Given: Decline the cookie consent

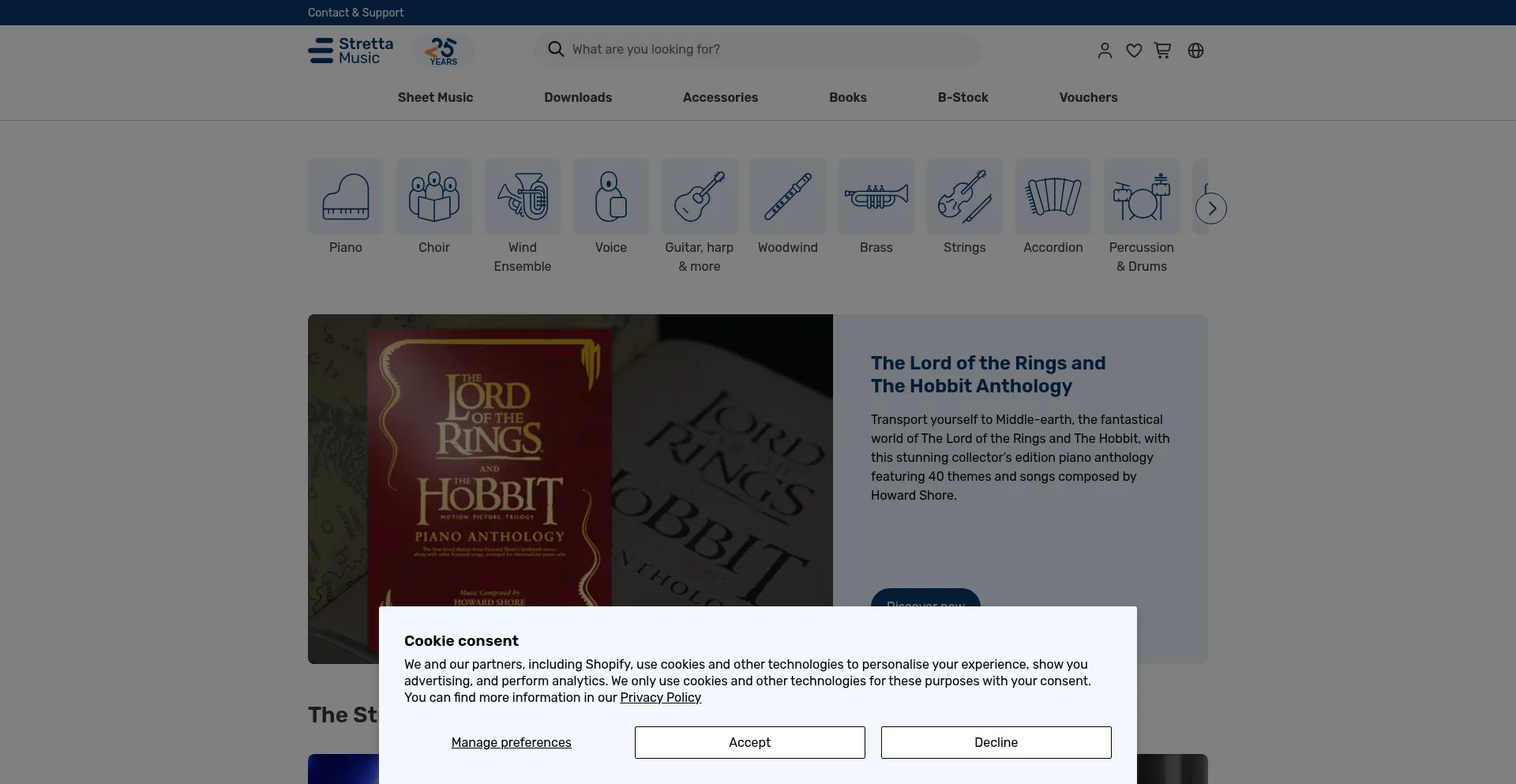Looking at the screenshot, I should tap(996, 742).
